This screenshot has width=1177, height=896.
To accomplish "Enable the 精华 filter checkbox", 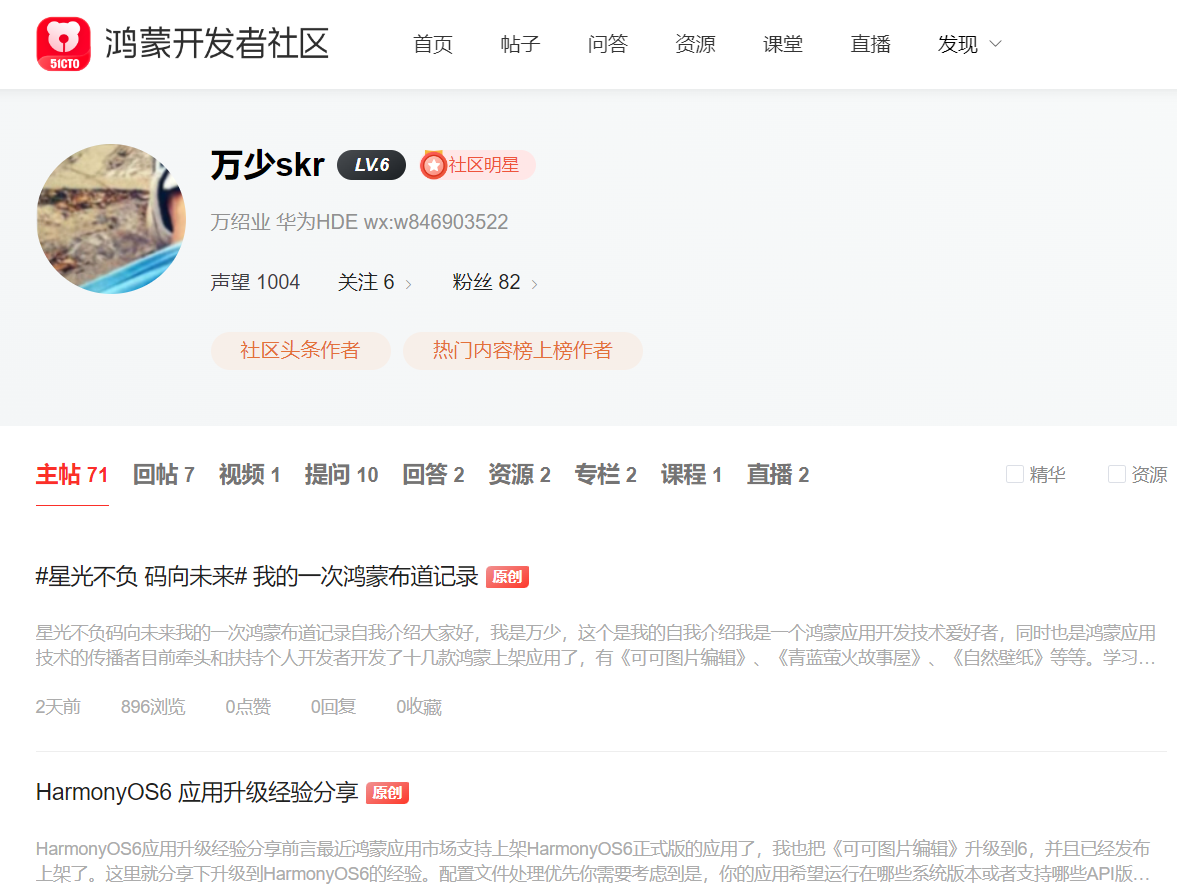I will (1015, 474).
